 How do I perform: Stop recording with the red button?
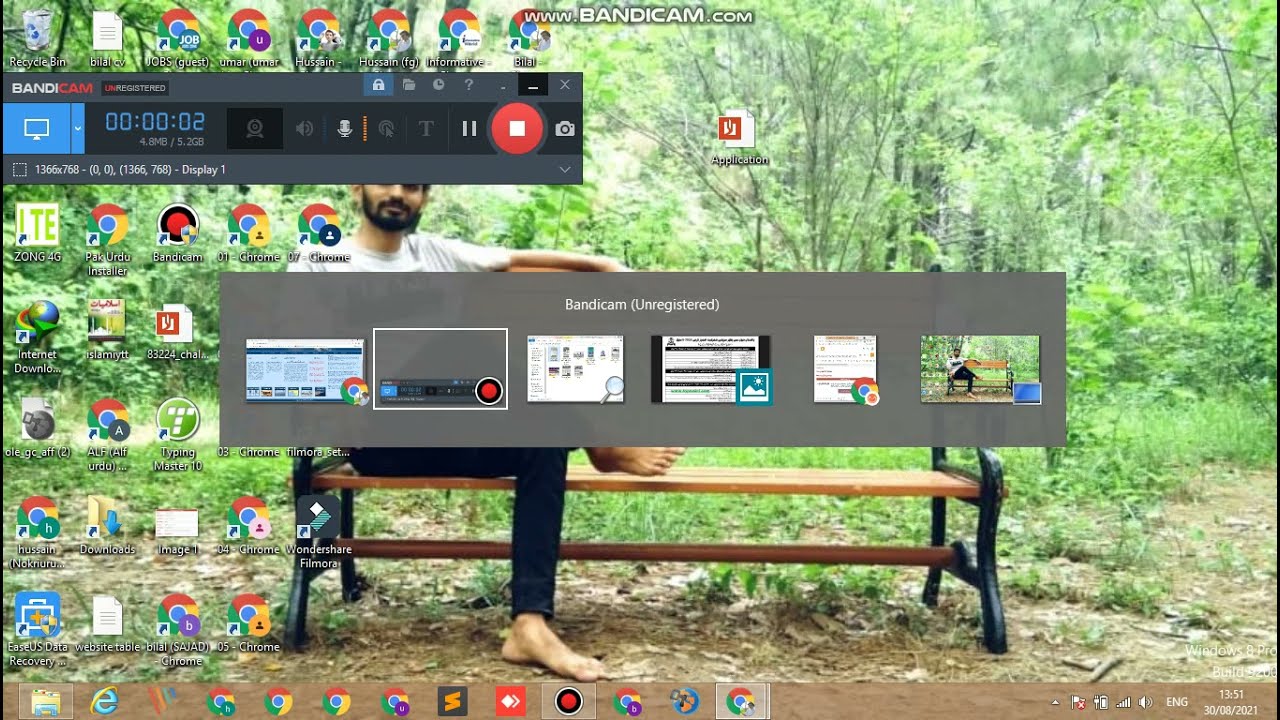pos(517,128)
